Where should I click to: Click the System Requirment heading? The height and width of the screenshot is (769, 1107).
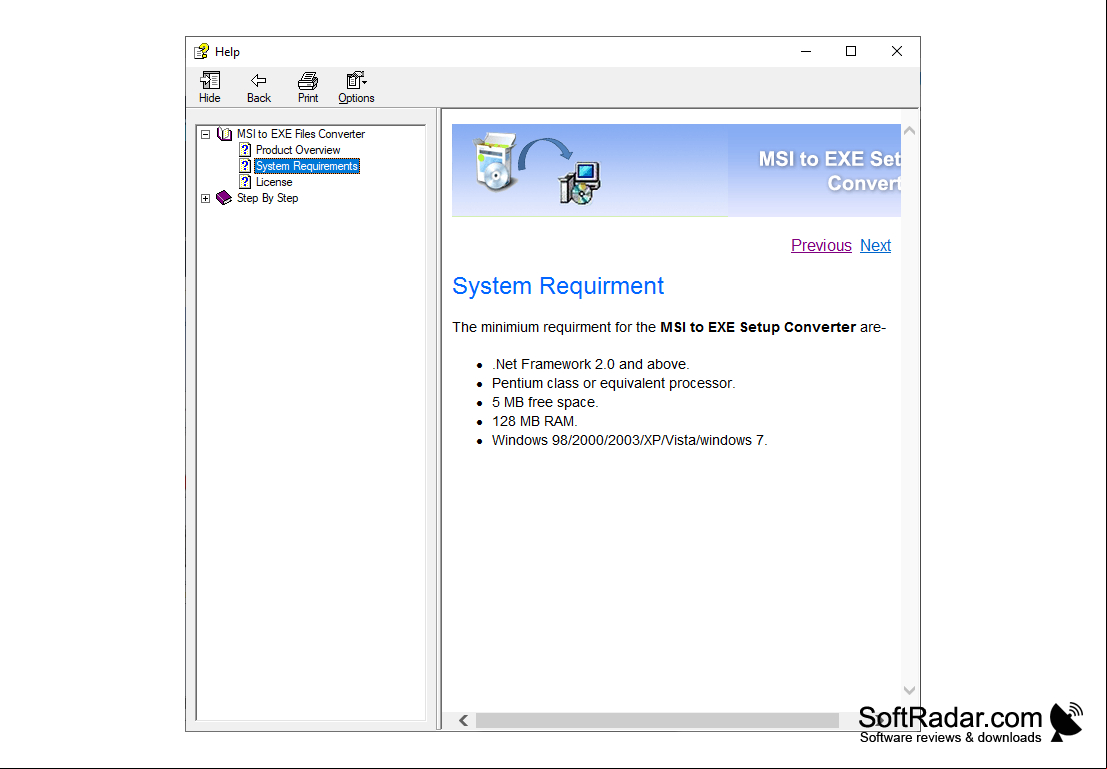click(558, 286)
